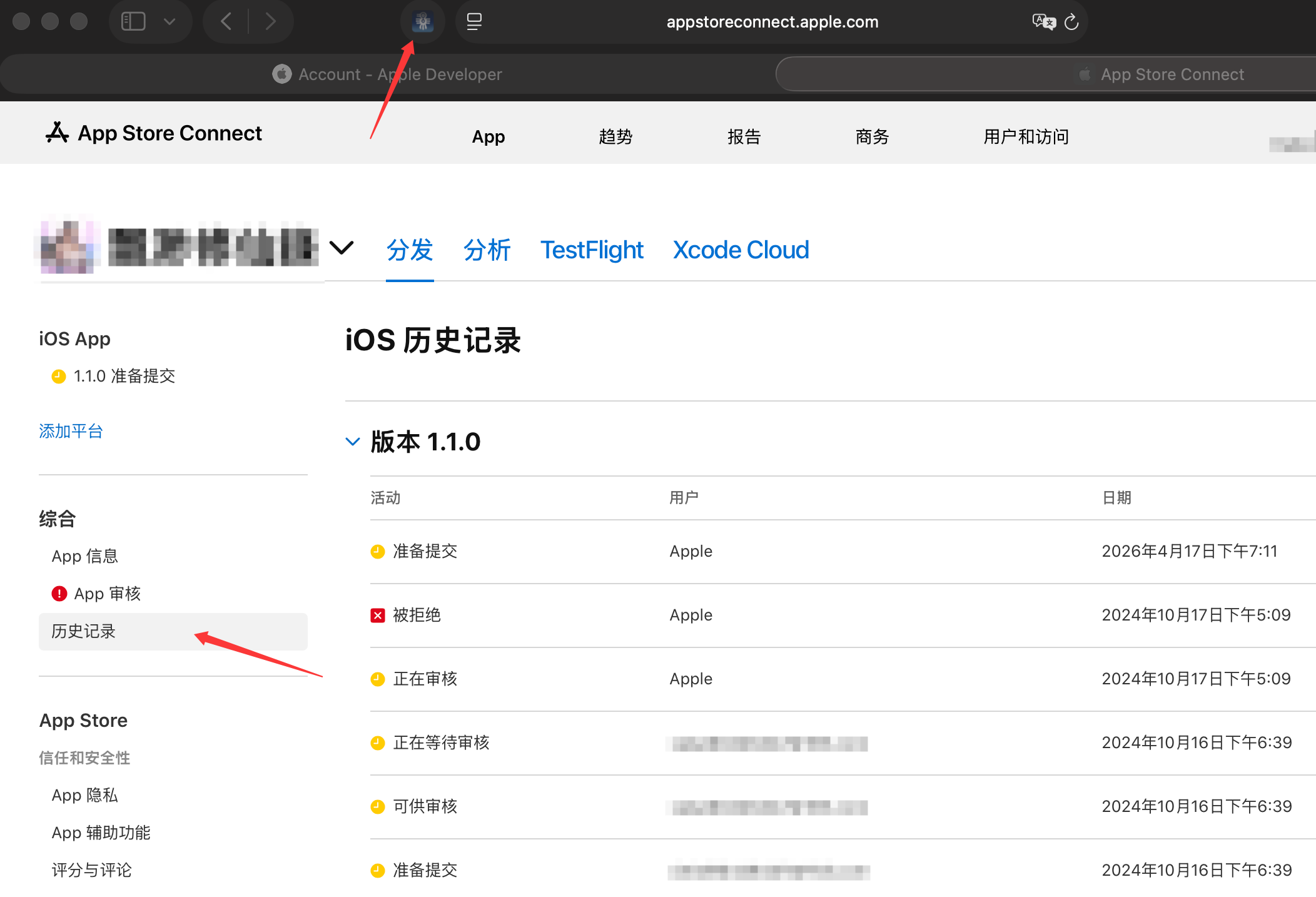Click the red alert icon beside App 审核
The height and width of the screenshot is (897, 1316).
[59, 594]
